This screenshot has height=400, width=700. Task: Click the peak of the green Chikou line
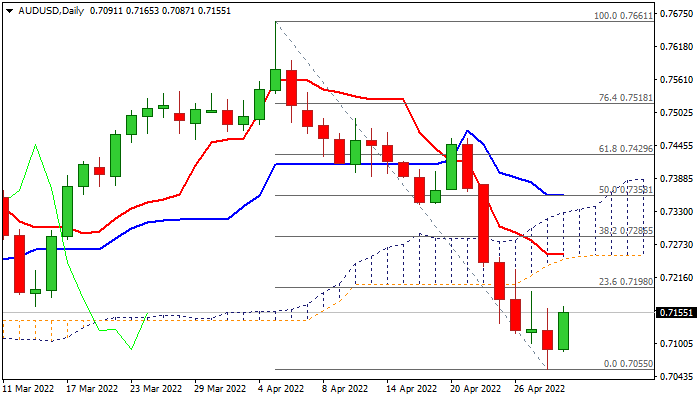pos(35,145)
